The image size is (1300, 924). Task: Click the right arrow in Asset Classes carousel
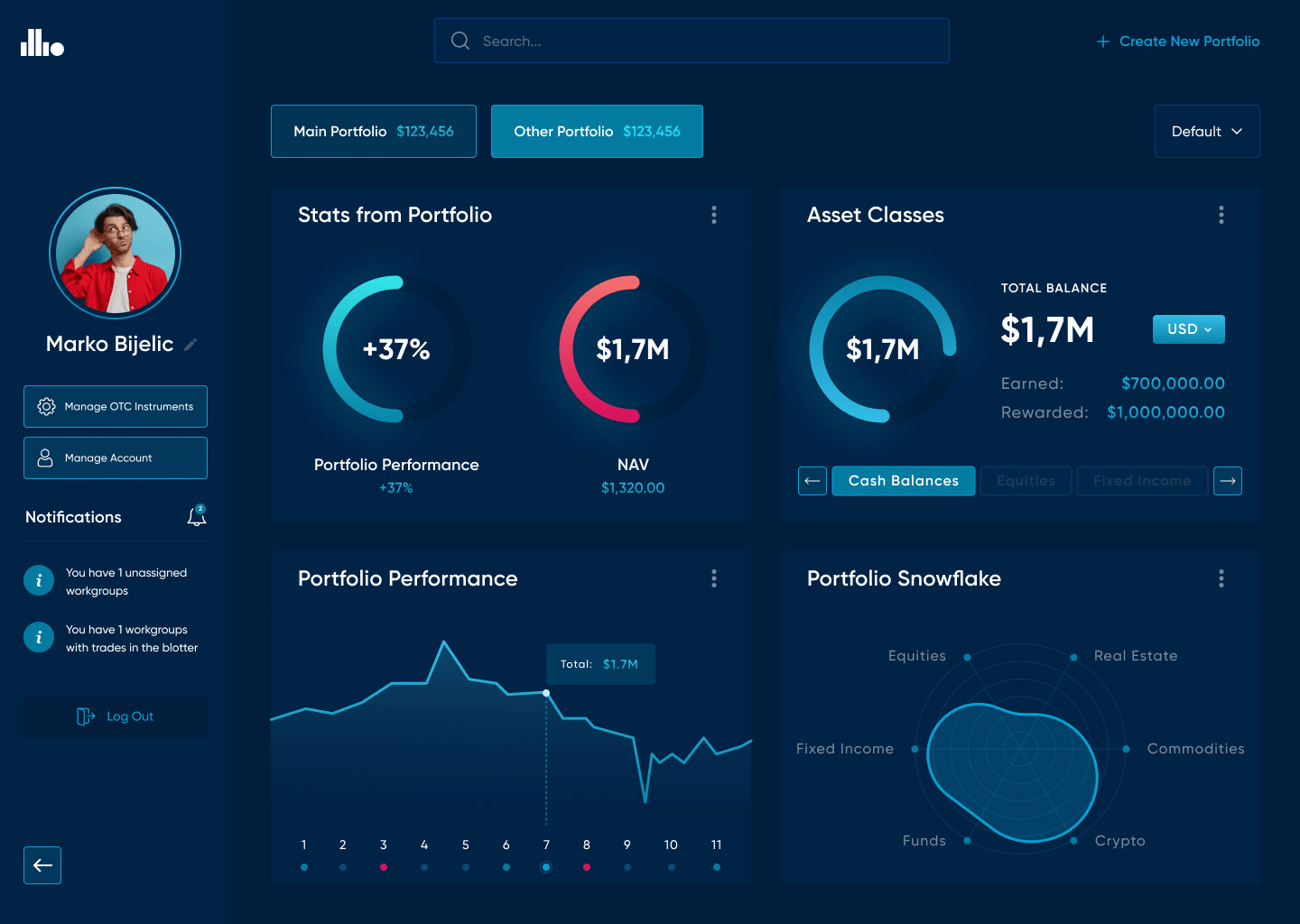(x=1228, y=481)
